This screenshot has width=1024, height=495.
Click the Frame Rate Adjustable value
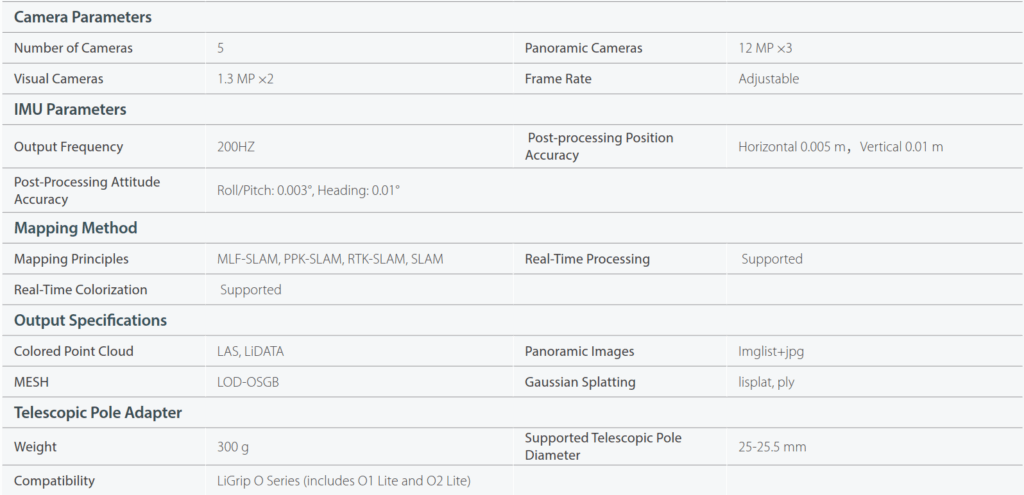[769, 79]
